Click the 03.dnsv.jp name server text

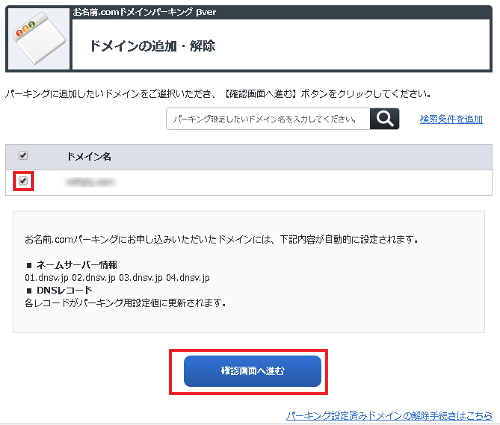click(141, 278)
